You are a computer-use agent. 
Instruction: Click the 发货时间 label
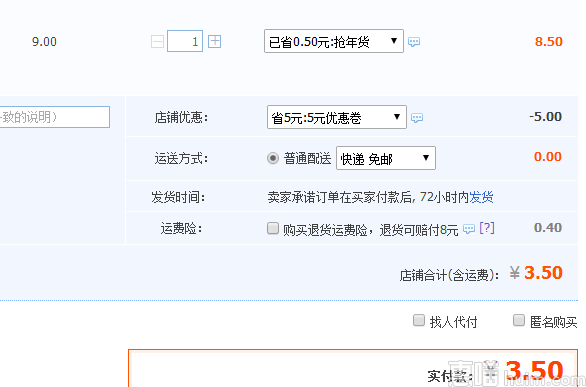[x=178, y=197]
